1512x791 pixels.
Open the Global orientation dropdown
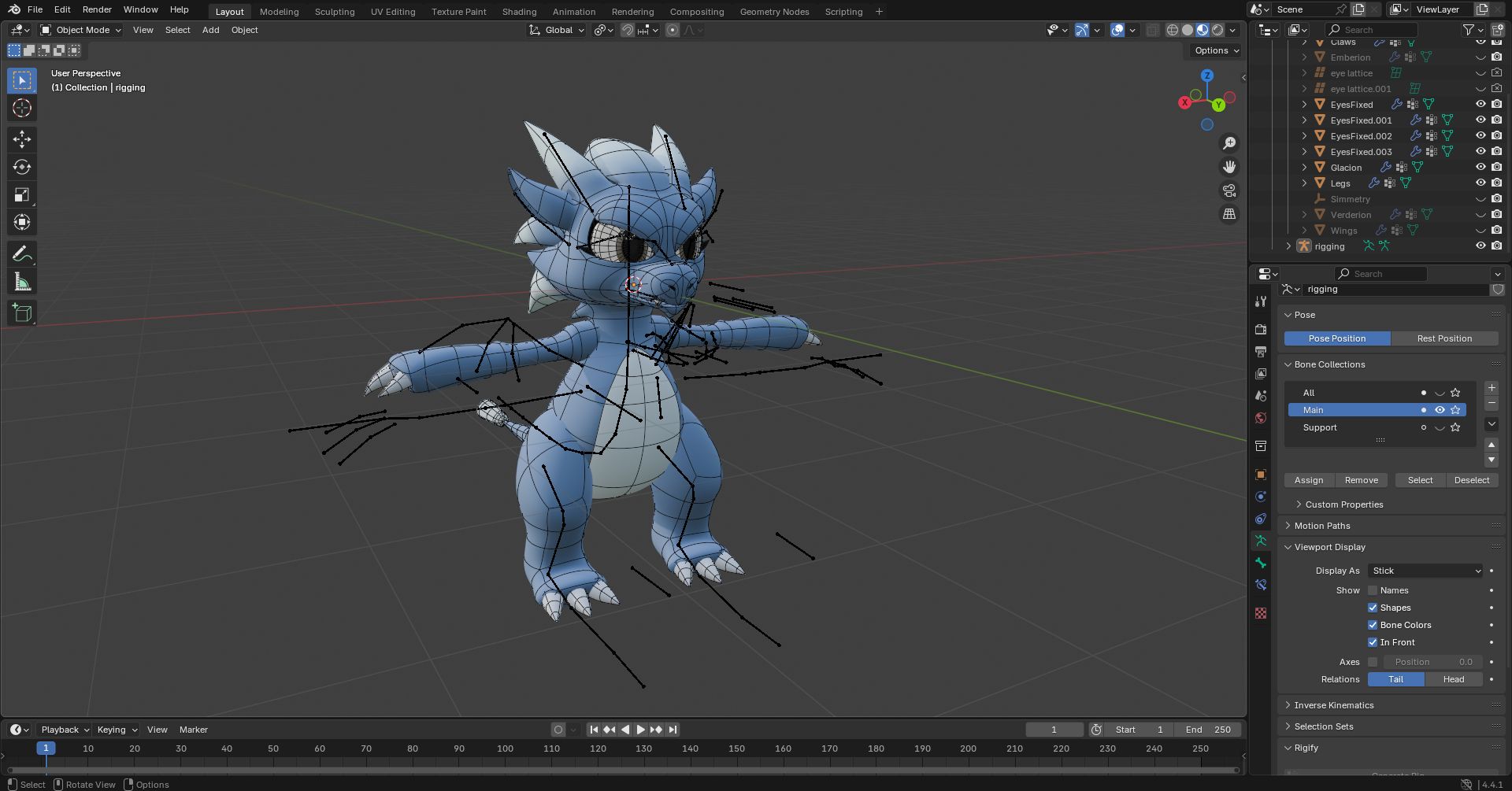tap(557, 30)
